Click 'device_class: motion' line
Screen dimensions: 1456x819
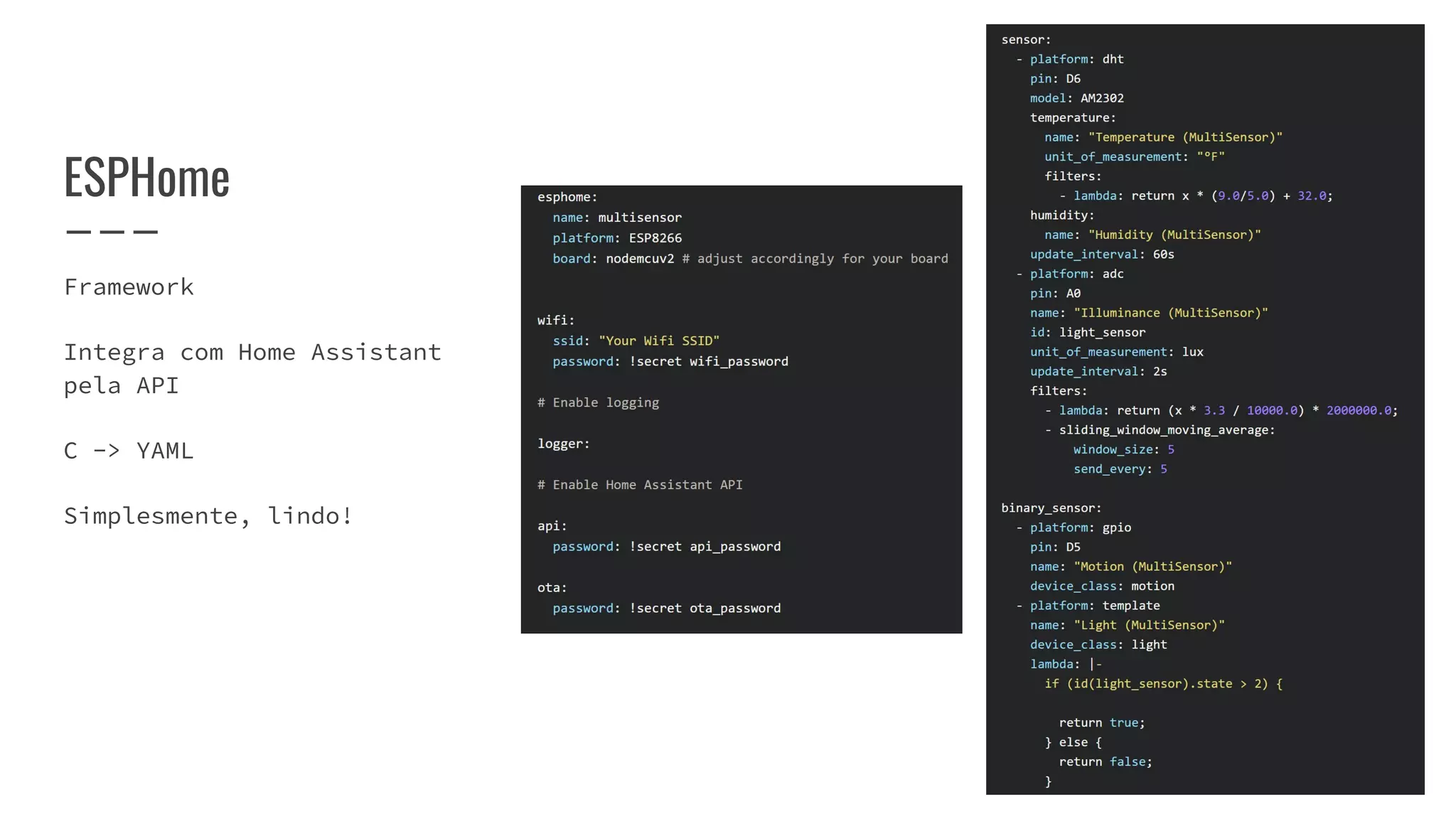point(1102,587)
